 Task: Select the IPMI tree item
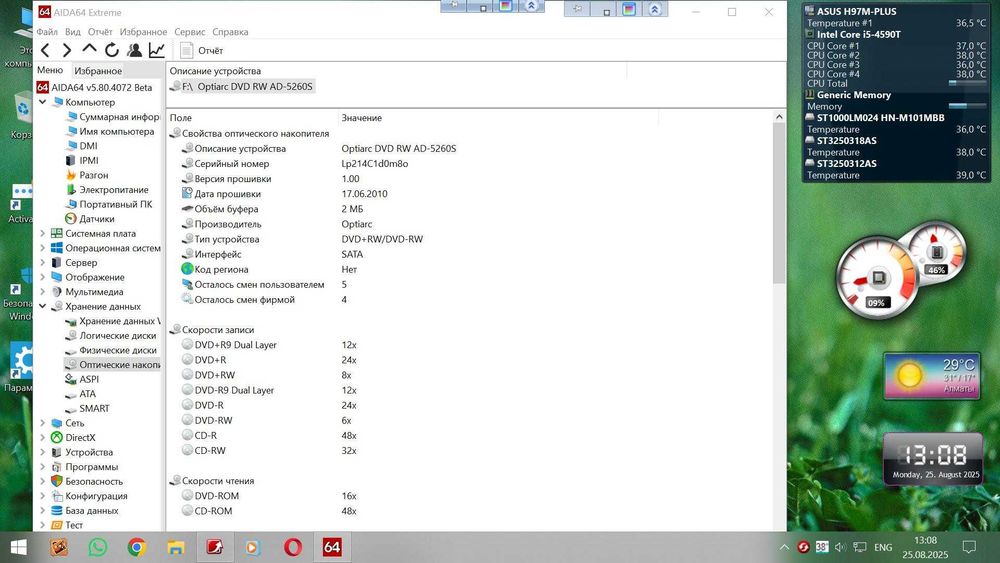82,161
